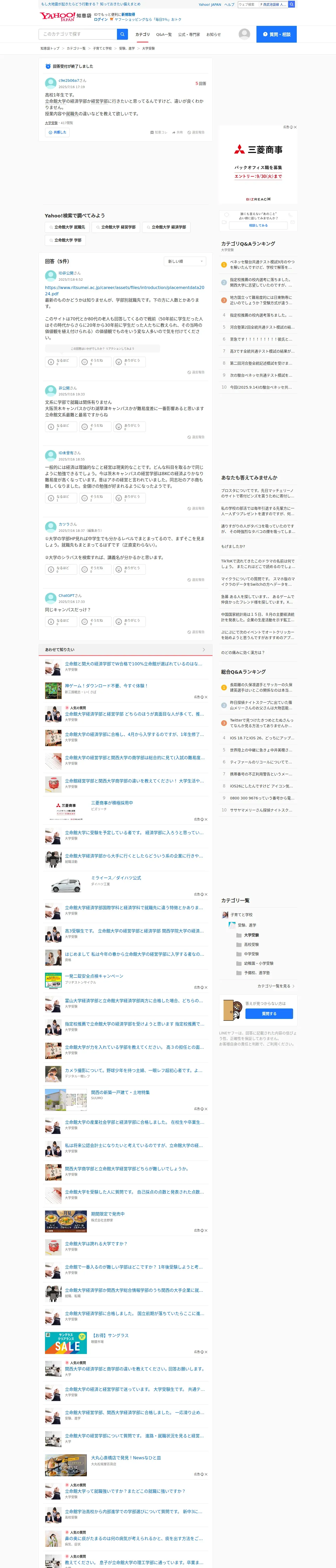Viewport: 336px width, 1568px height.
Task: Click the カテゴリ一覧を見る chevron link
Action: tap(276, 986)
